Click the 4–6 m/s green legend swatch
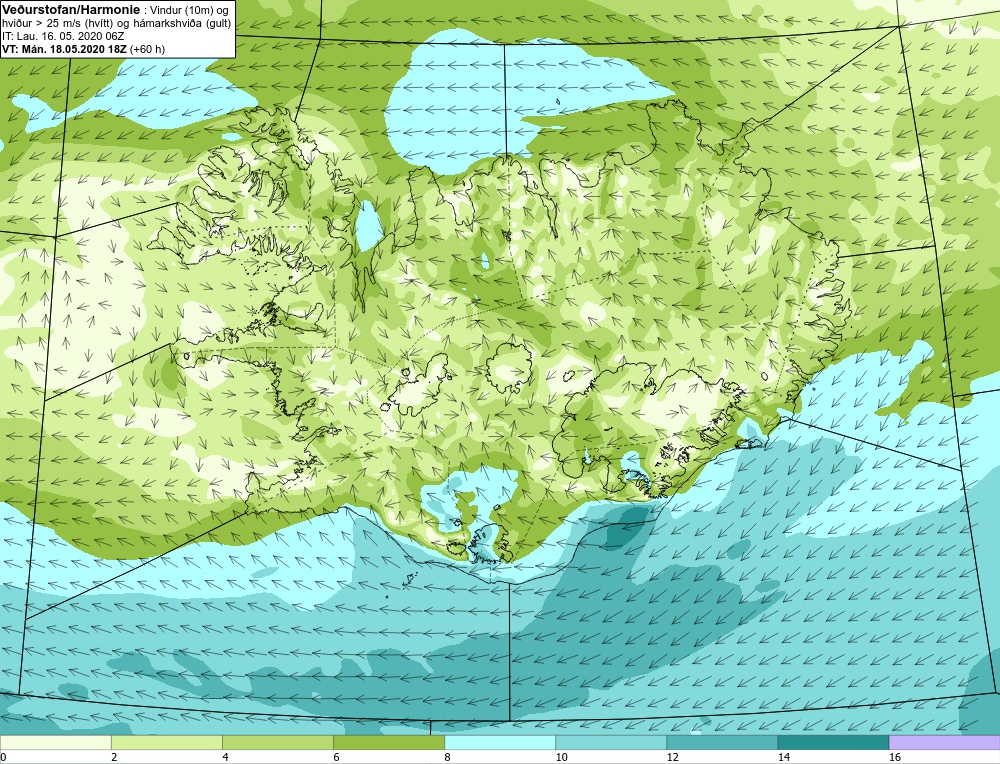The image size is (1000, 764). coord(277,742)
